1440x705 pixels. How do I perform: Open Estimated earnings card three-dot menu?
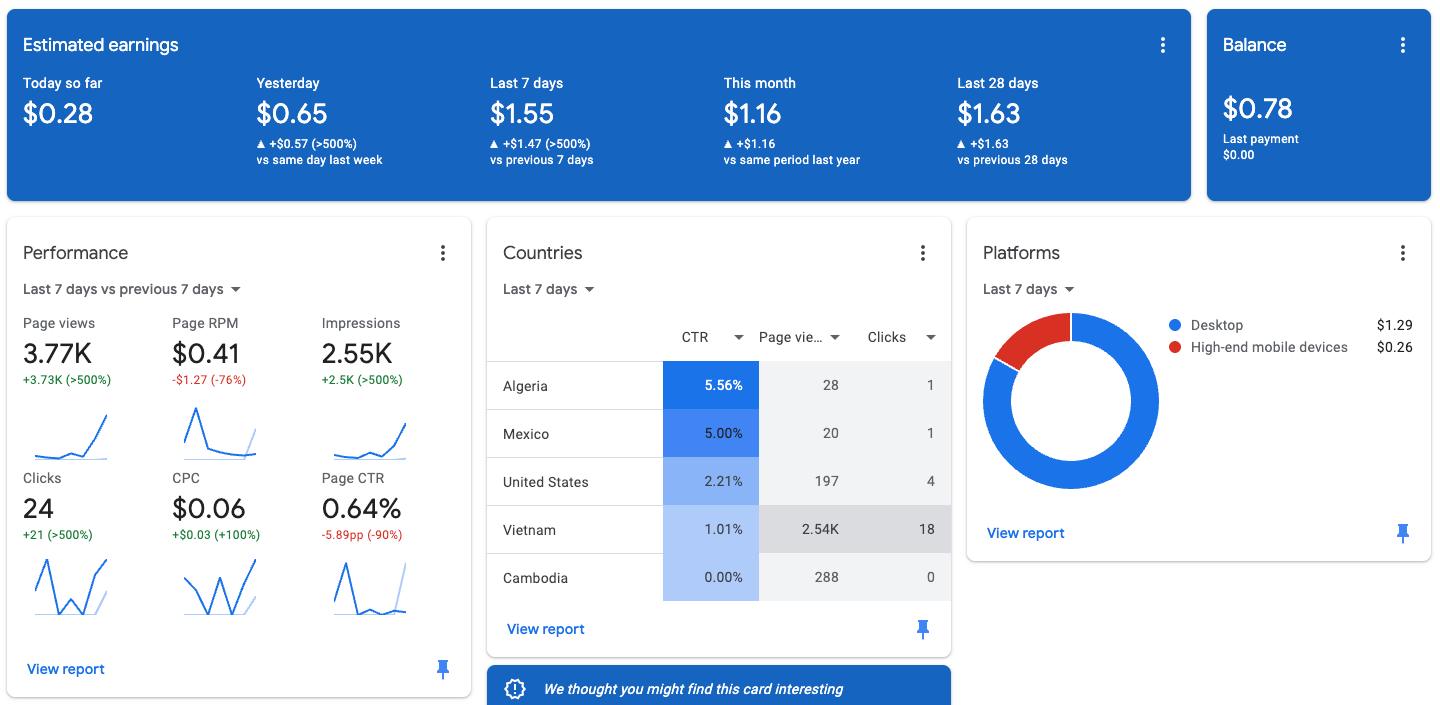[1162, 45]
